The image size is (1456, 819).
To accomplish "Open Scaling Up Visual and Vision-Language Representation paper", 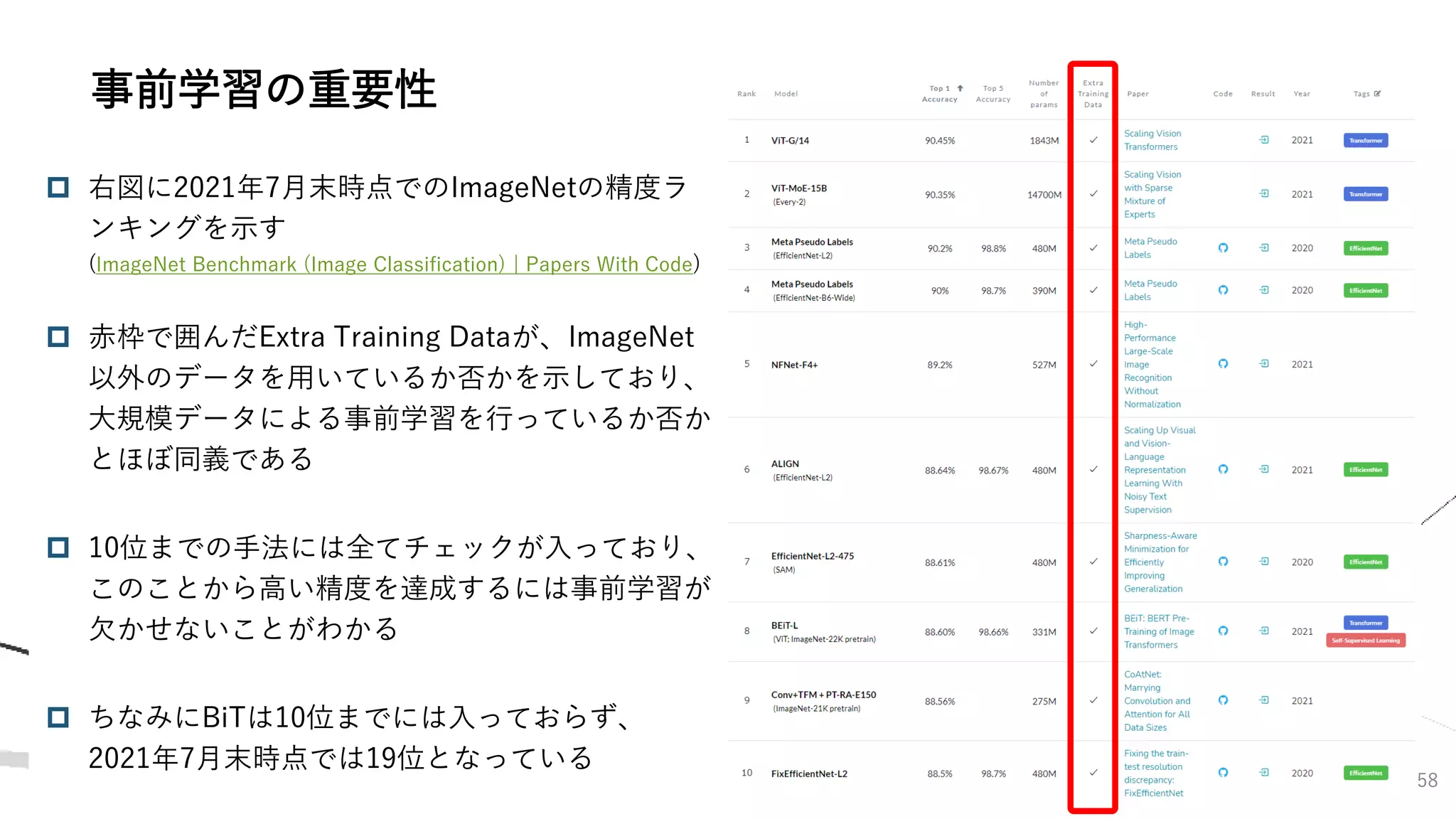I will [x=1160, y=470].
